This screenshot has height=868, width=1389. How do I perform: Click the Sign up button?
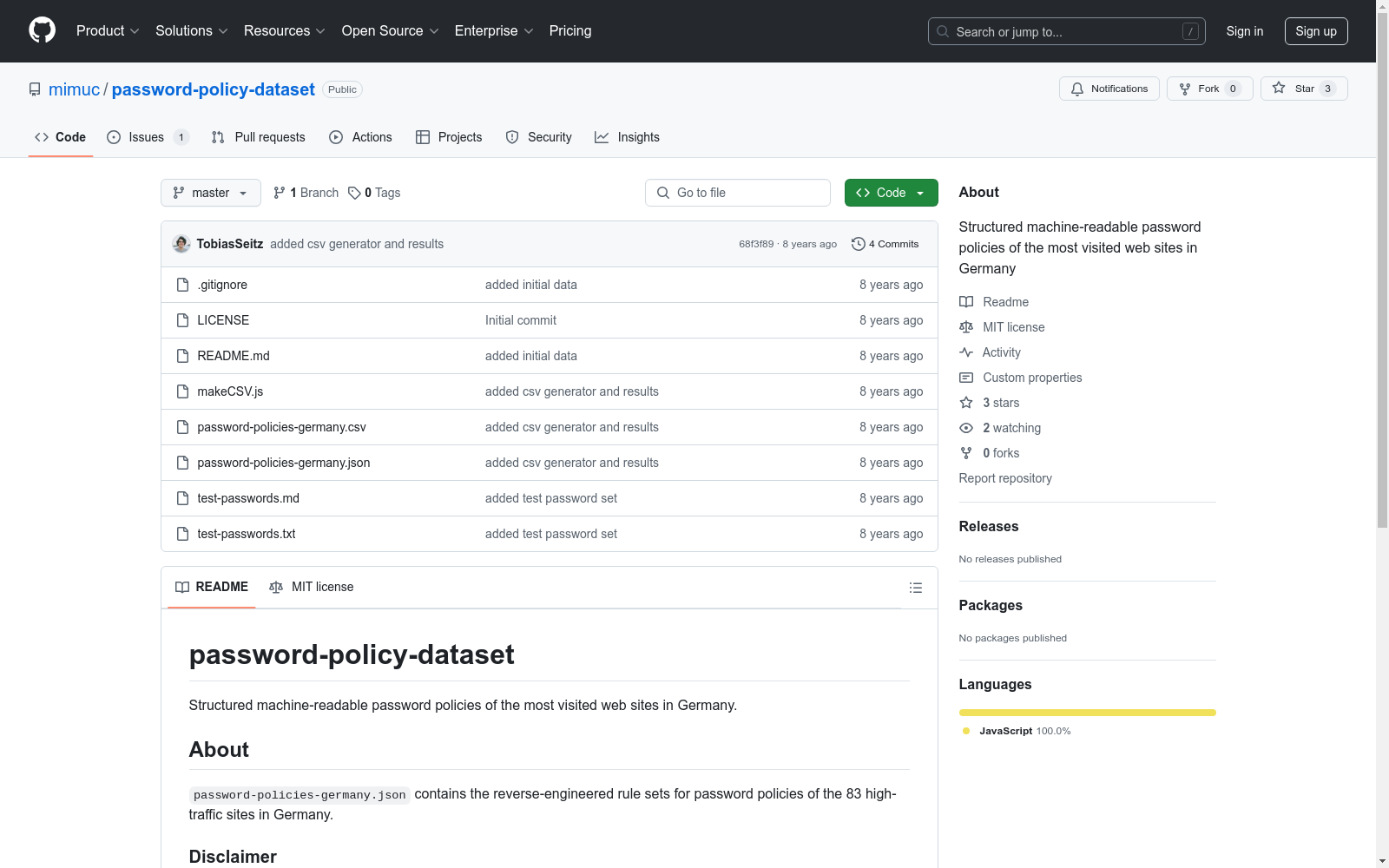[1315, 31]
